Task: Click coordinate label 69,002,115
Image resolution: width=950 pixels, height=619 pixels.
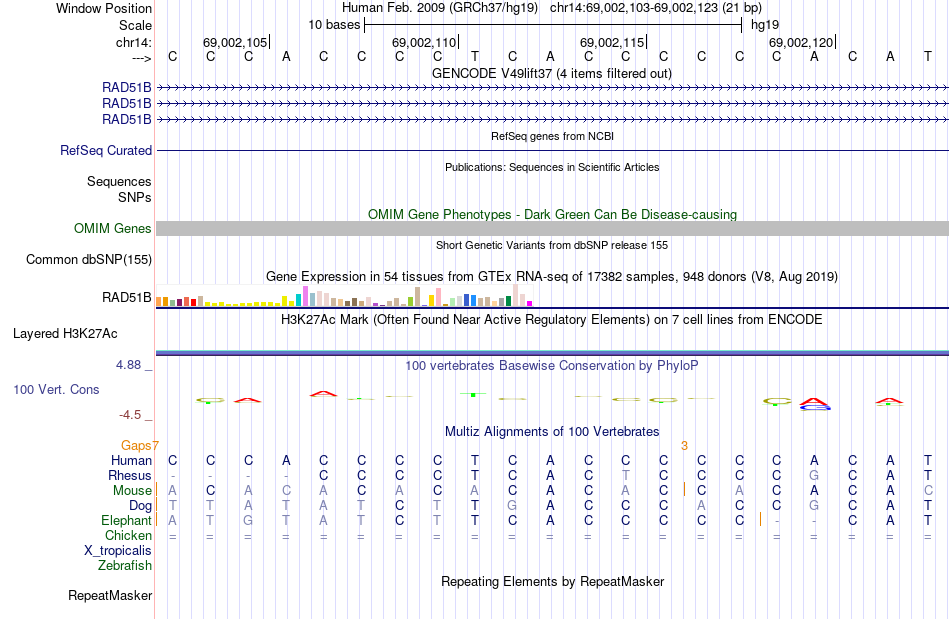Action: (612, 42)
